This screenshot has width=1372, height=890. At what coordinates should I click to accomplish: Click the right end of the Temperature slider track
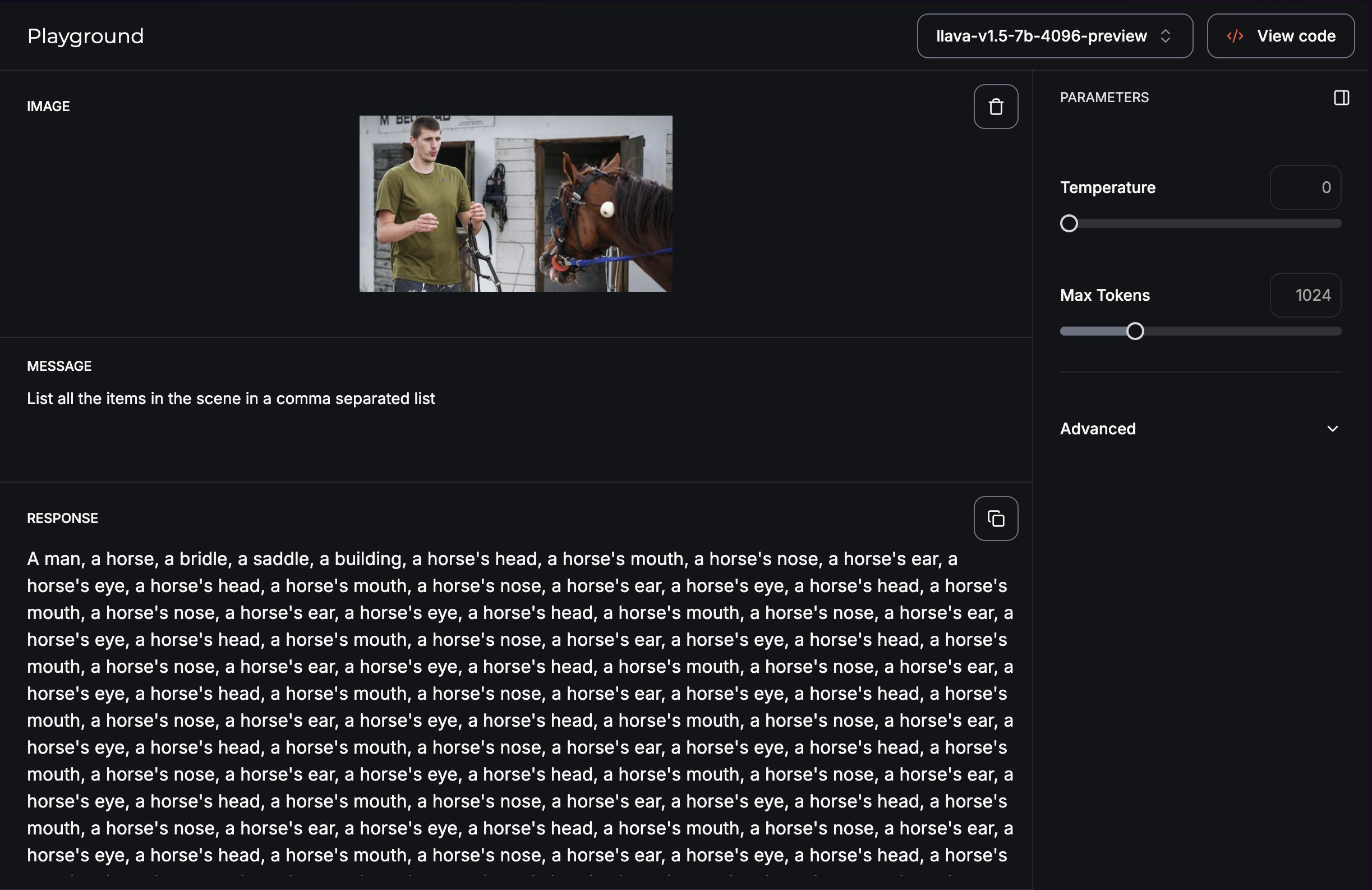pyautogui.click(x=1335, y=223)
